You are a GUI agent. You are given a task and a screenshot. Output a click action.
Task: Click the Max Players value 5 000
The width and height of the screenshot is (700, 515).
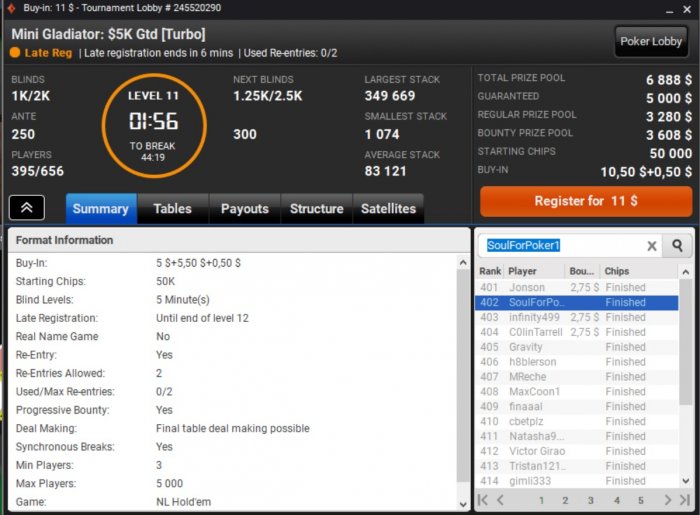pos(169,483)
